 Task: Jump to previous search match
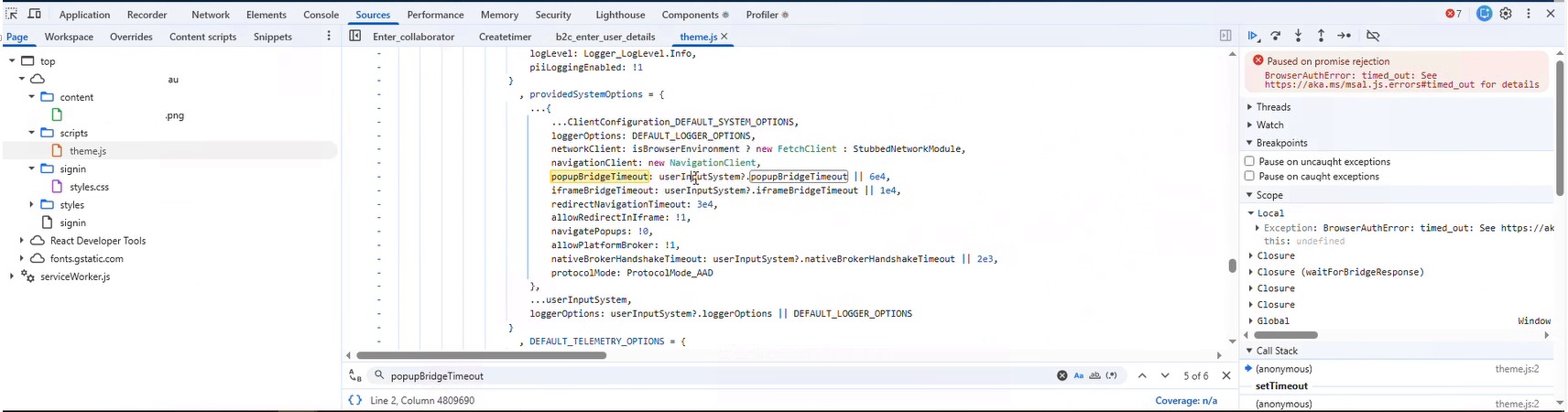pyautogui.click(x=1142, y=375)
